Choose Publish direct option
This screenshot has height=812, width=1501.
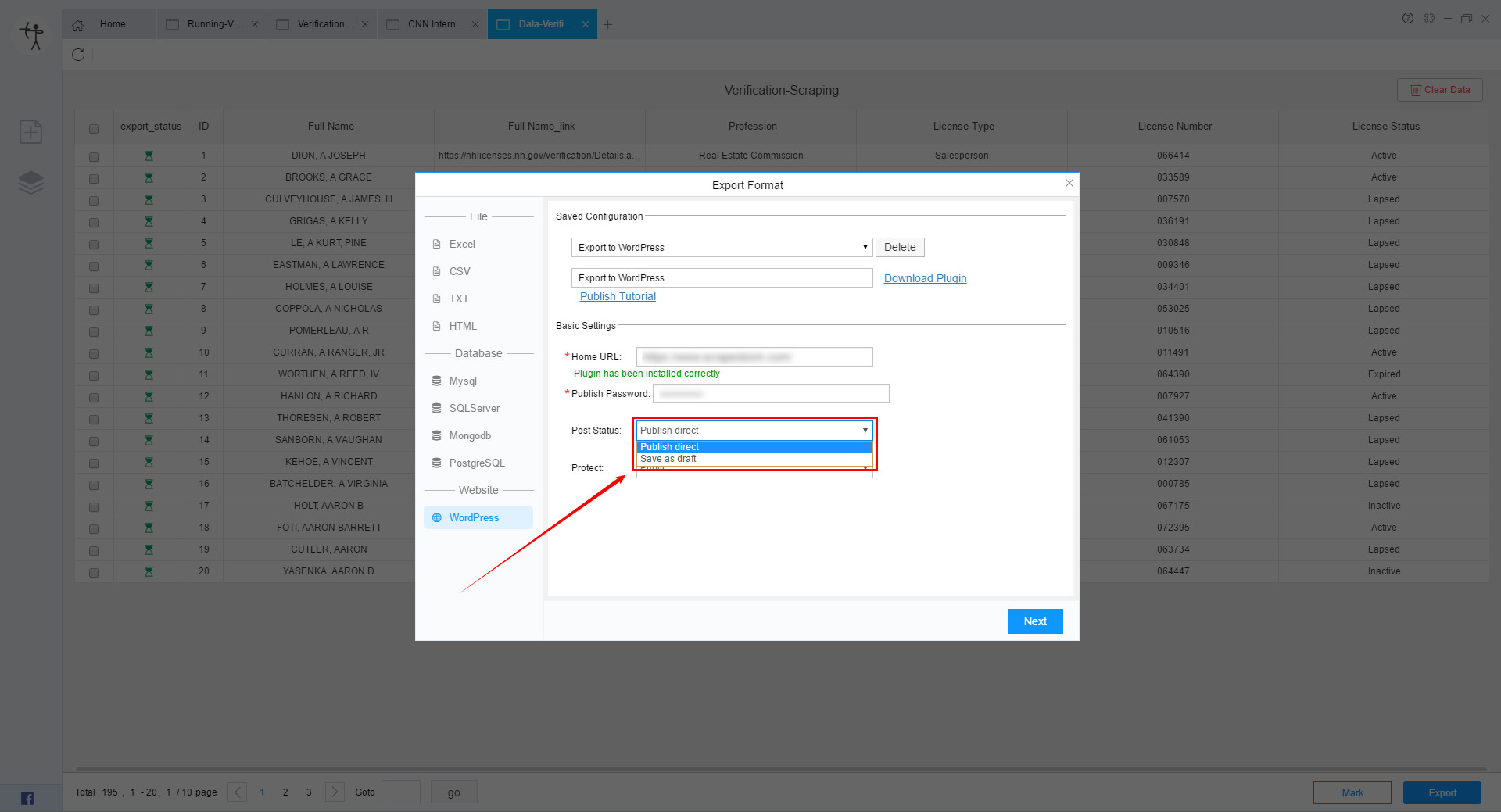pyautogui.click(x=754, y=447)
